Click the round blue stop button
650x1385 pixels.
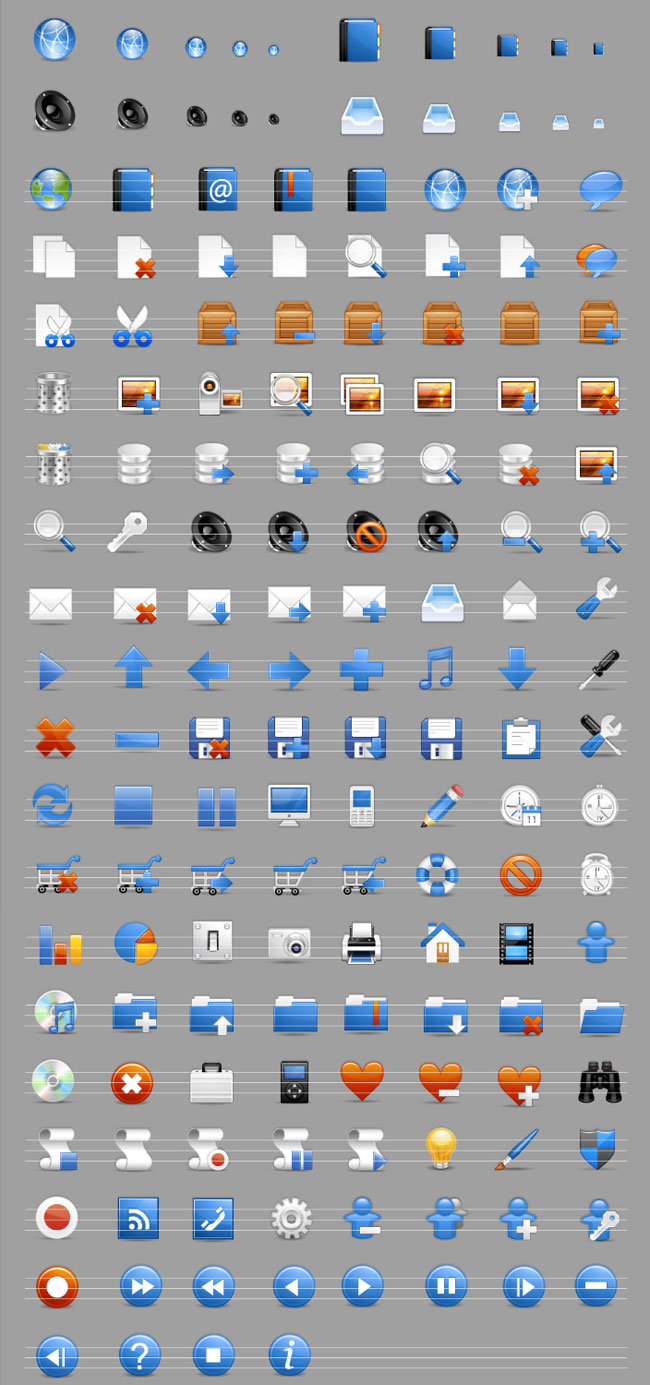[x=213, y=1355]
